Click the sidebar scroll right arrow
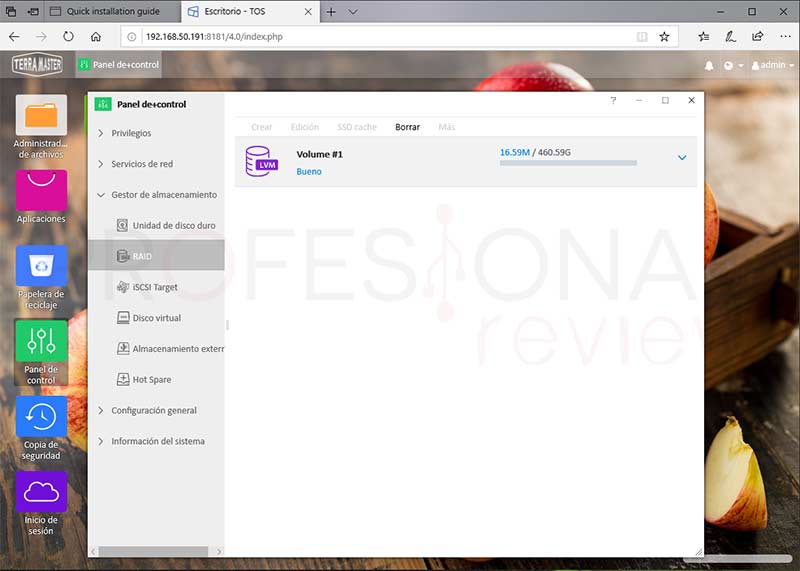 pos(219,551)
